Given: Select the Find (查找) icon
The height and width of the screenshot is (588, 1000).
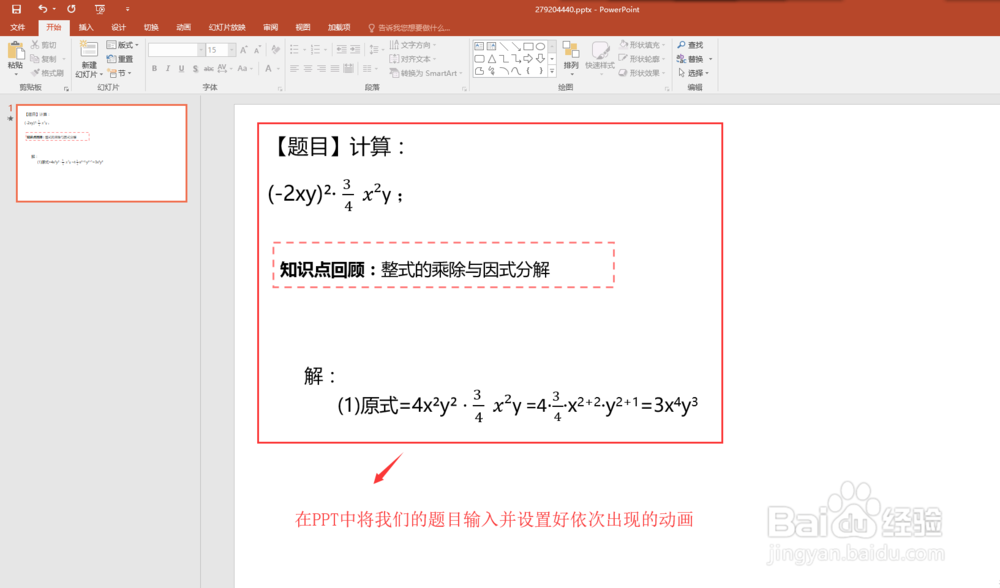Looking at the screenshot, I should (x=693, y=44).
